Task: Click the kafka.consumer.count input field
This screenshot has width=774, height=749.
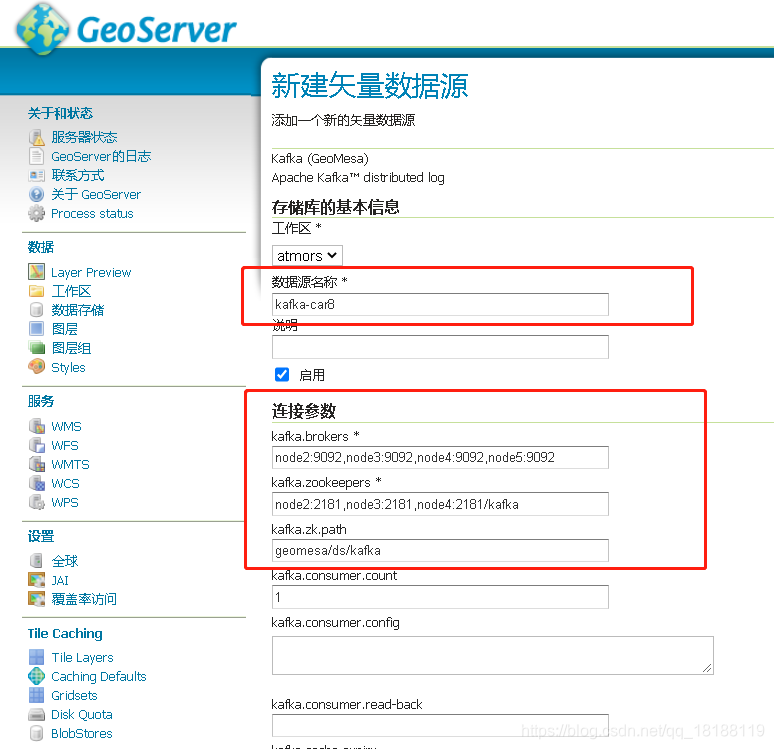Action: click(440, 597)
